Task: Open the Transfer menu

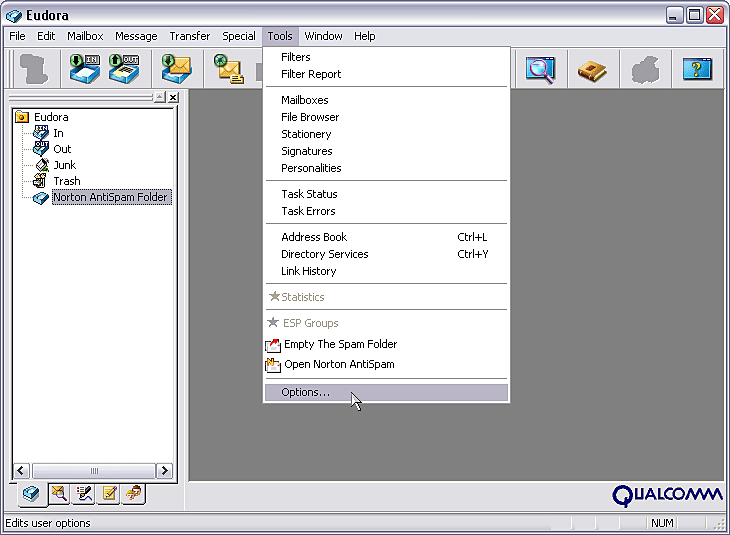Action: [x=189, y=36]
